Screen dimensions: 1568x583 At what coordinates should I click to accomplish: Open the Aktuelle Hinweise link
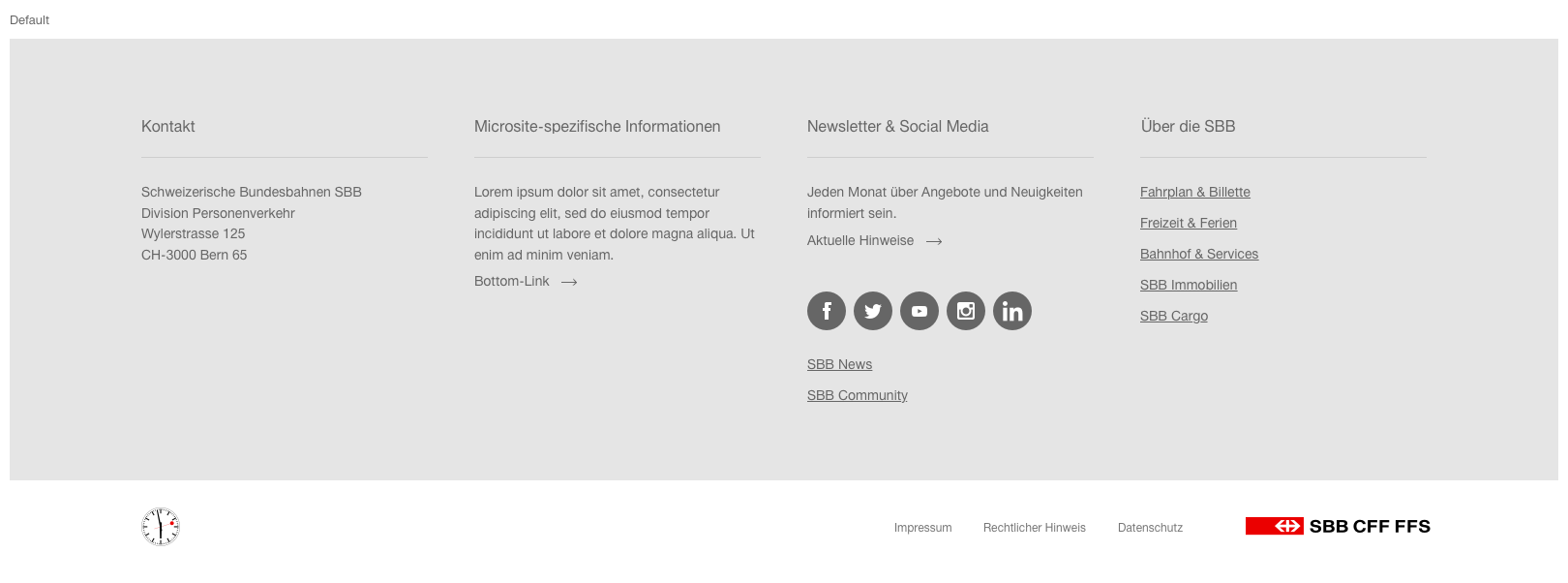(860, 240)
